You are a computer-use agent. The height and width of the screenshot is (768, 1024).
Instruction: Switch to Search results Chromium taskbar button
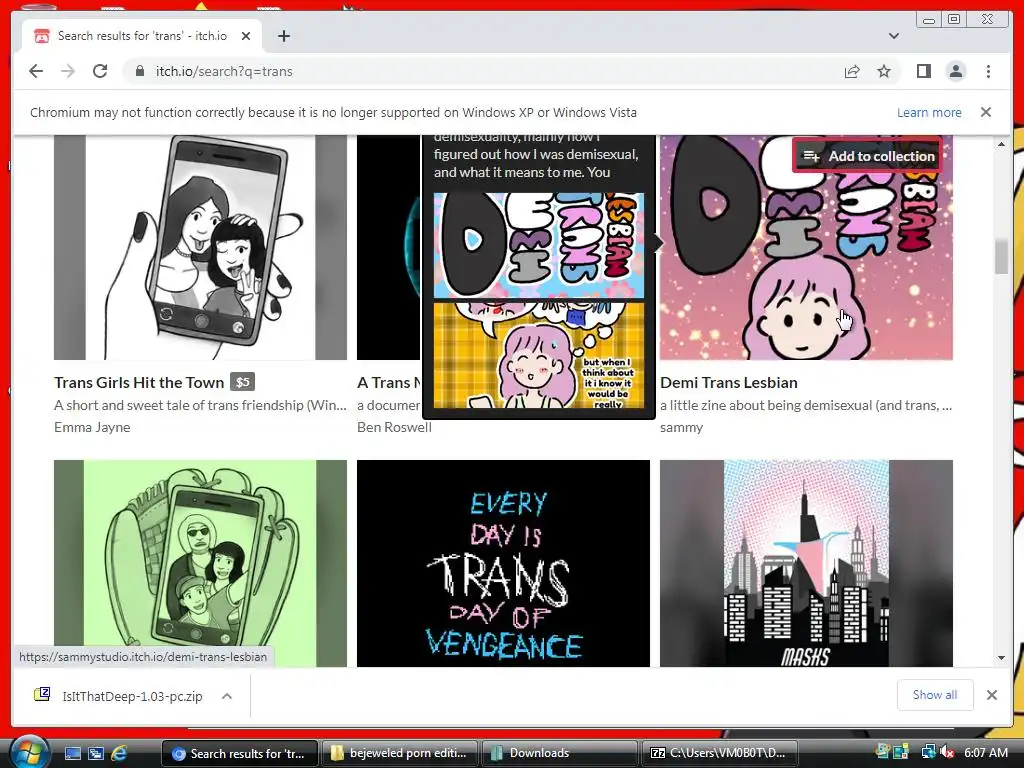(x=239, y=753)
